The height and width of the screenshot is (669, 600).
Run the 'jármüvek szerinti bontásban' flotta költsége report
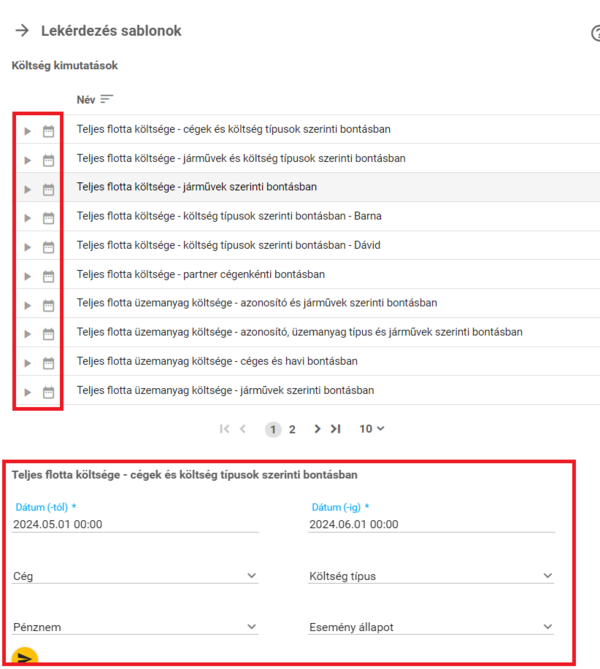point(28,189)
